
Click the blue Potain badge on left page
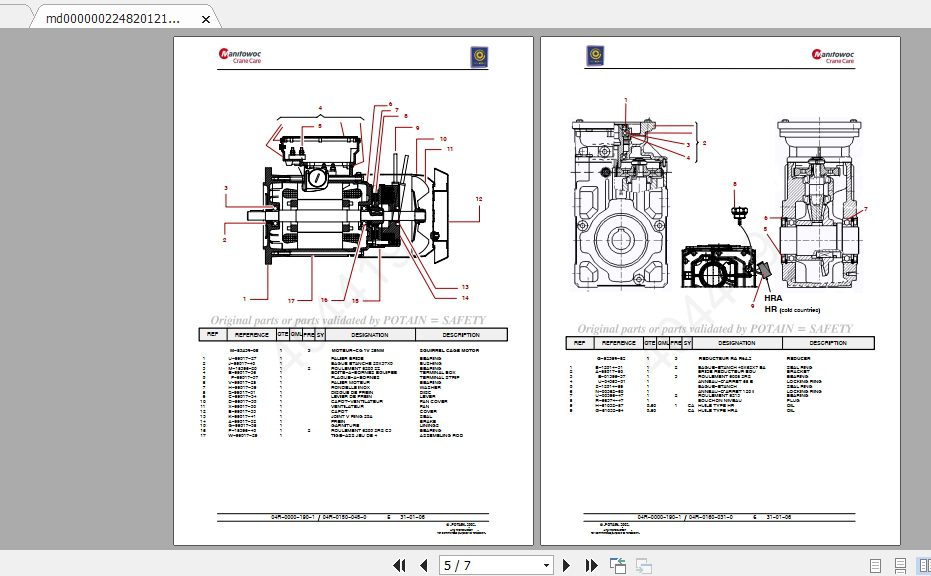pyautogui.click(x=479, y=57)
